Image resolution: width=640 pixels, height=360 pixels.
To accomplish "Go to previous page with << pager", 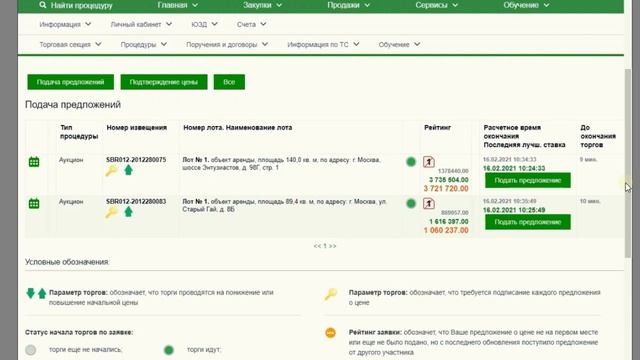I will 317,246.
